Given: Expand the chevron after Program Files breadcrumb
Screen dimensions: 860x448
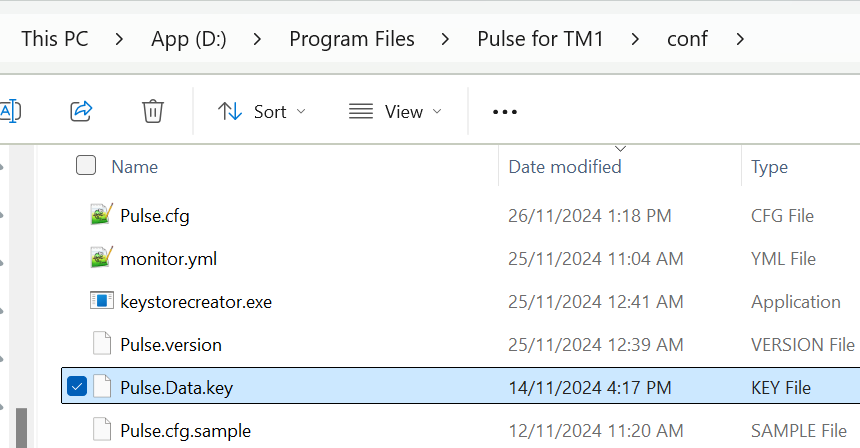Looking at the screenshot, I should pyautogui.click(x=446, y=39).
